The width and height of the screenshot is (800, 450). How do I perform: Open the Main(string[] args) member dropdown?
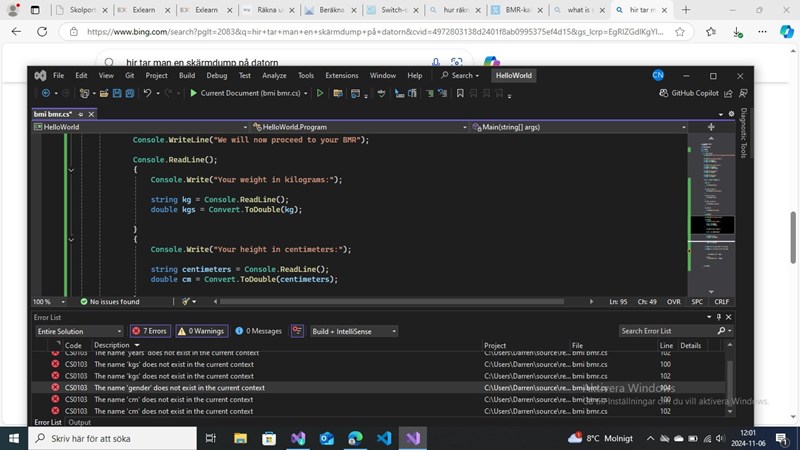580,127
